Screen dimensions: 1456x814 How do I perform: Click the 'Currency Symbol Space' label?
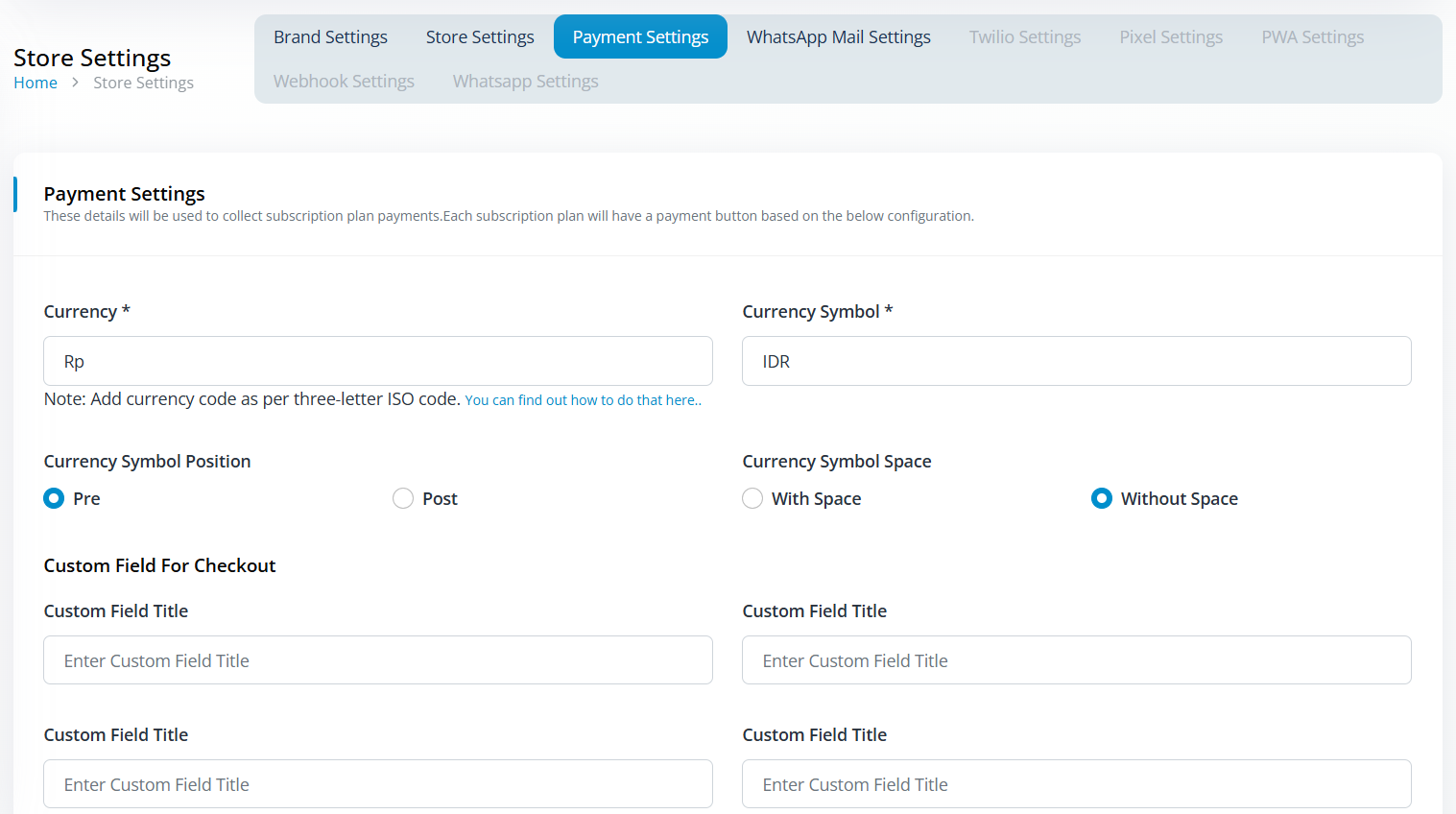[x=837, y=461]
